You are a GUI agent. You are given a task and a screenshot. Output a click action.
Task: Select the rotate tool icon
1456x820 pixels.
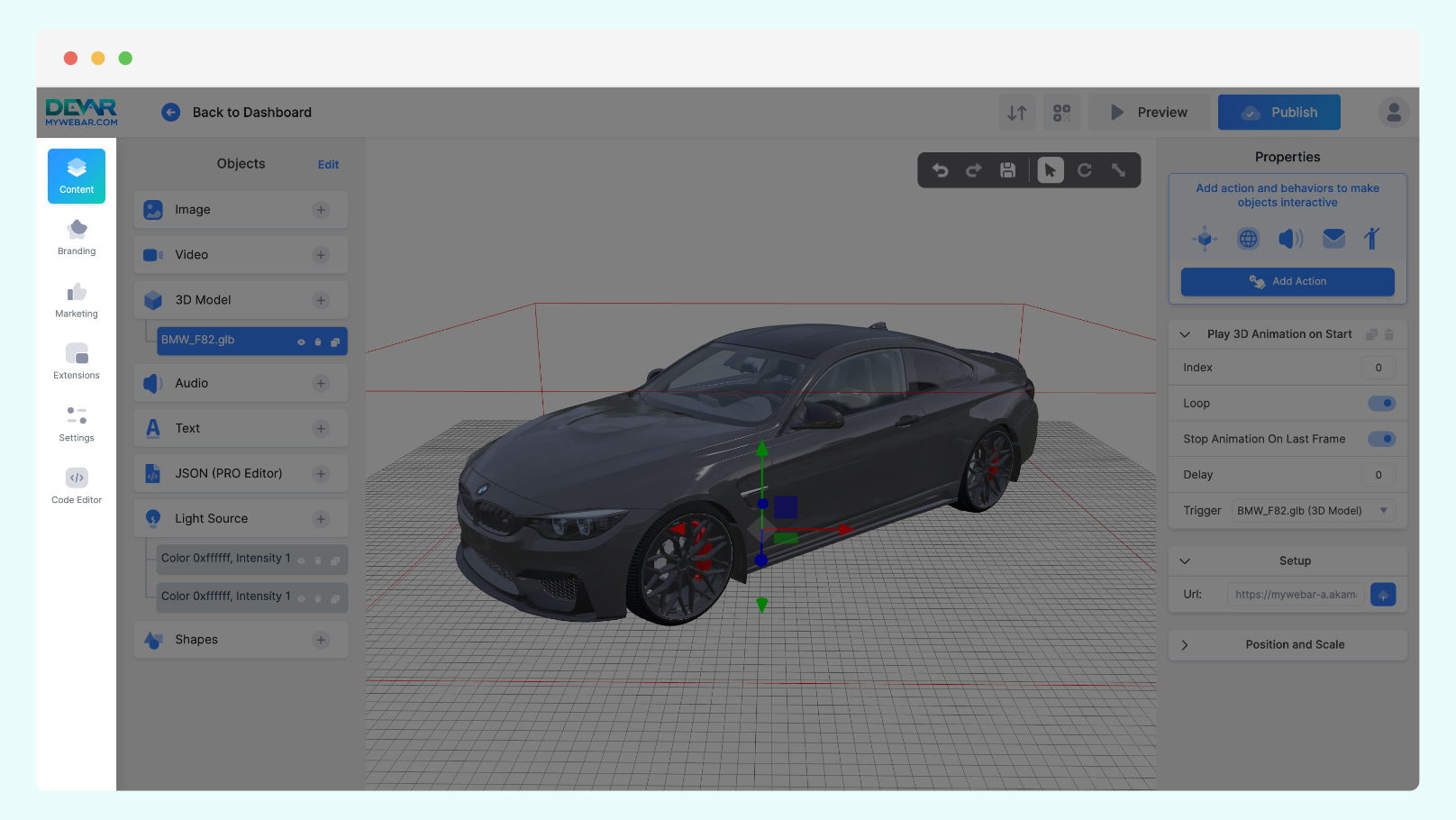[x=1085, y=170]
